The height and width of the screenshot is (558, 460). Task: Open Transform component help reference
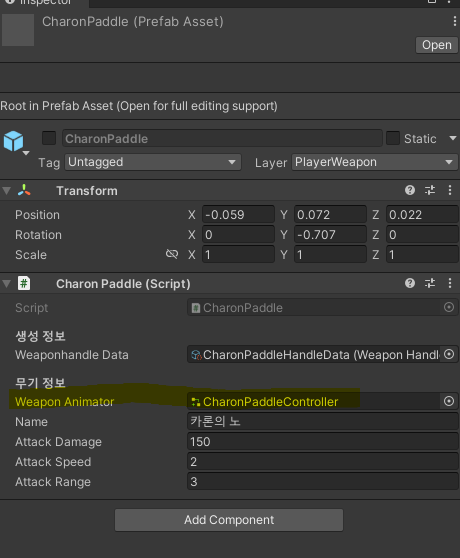[410, 190]
